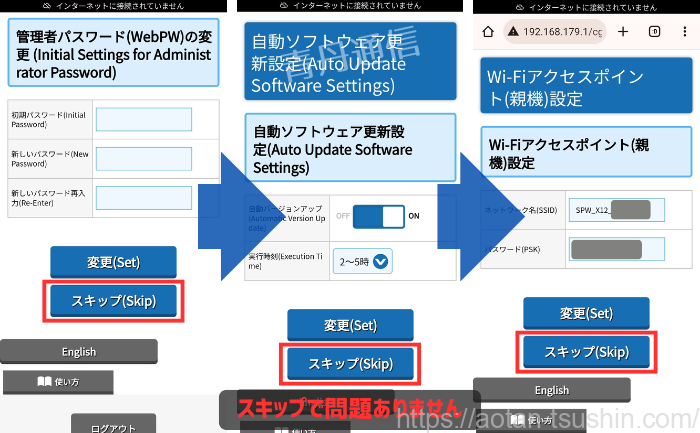This screenshot has width=700, height=433.
Task: Open the browser tab switcher
Action: click(x=653, y=32)
